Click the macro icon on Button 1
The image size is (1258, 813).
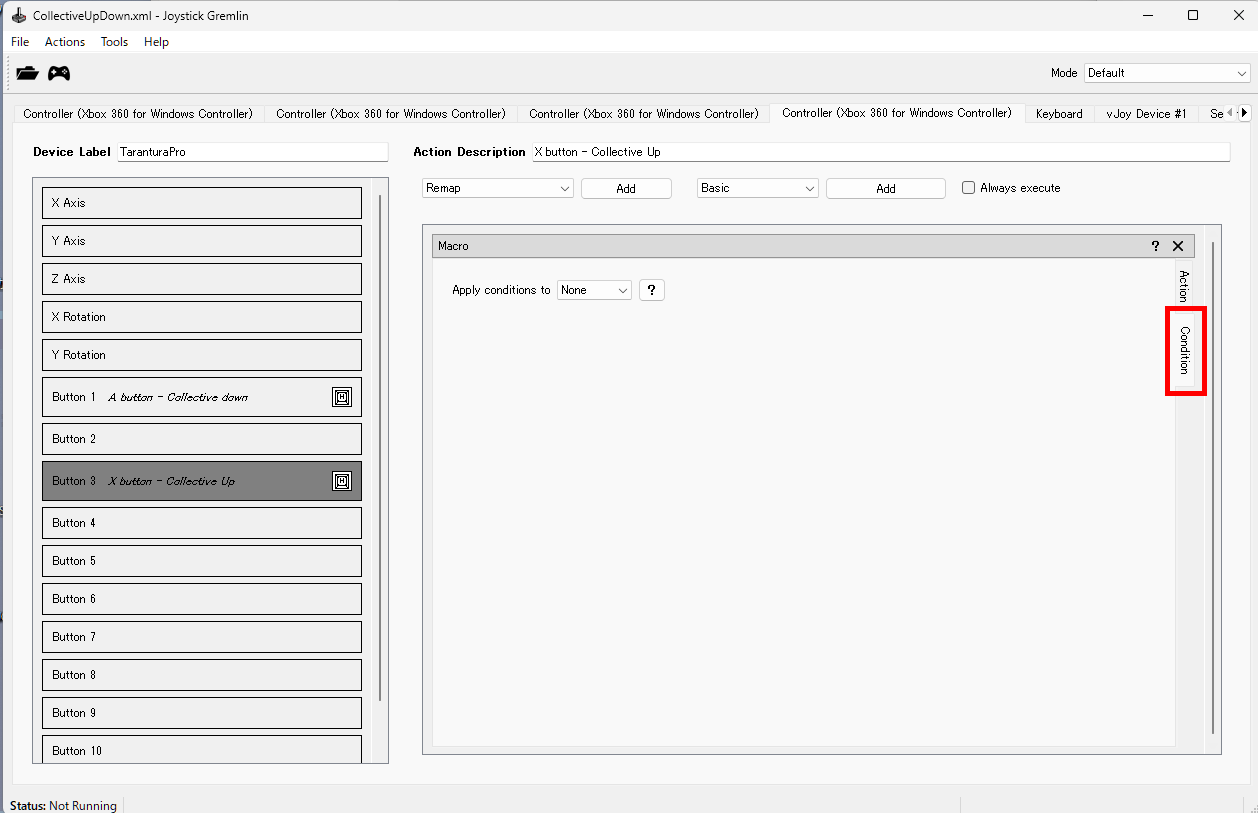coord(342,397)
